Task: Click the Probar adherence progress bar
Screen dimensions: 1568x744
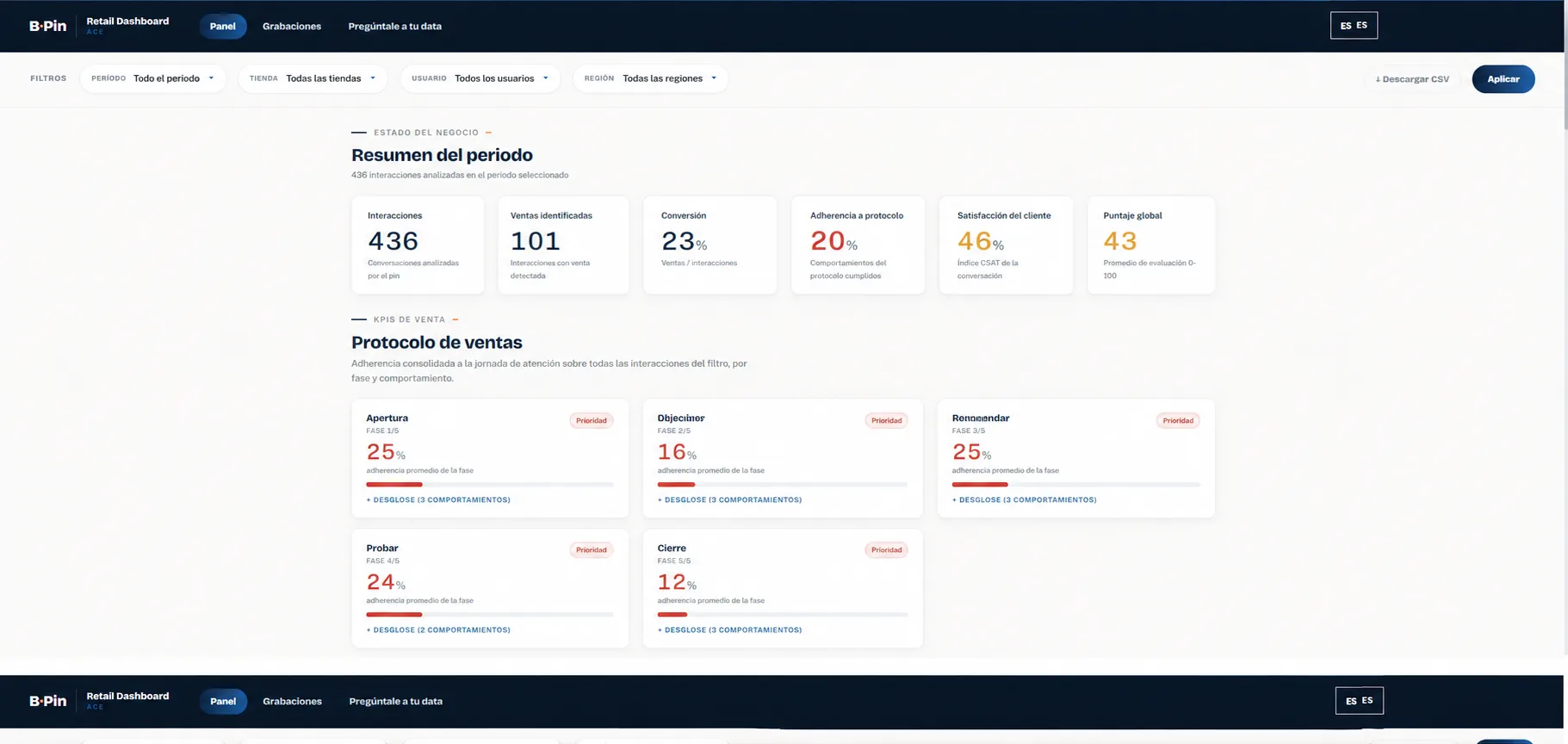Action: point(490,615)
